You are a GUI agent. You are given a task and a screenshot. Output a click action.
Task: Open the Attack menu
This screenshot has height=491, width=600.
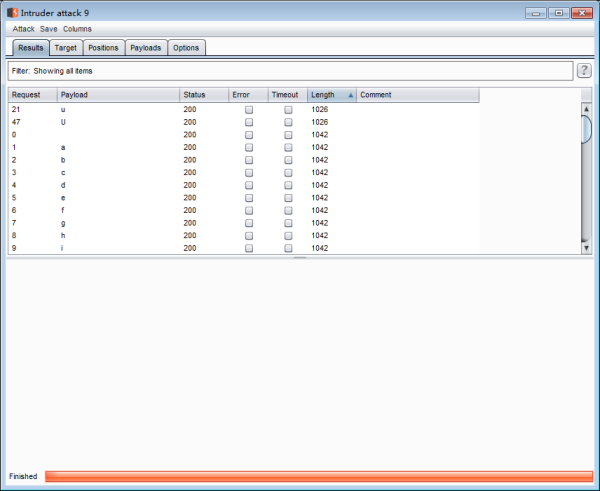click(x=23, y=29)
